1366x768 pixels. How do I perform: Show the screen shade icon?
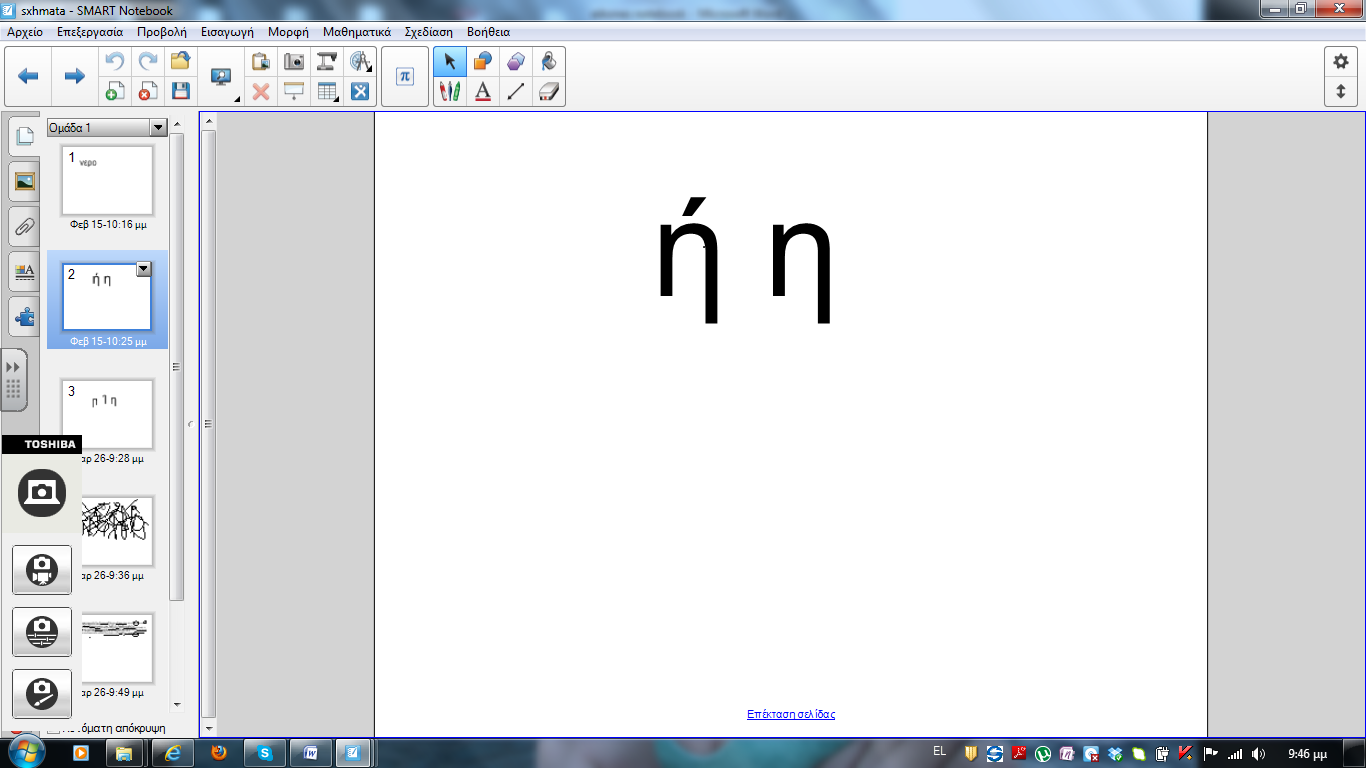point(294,91)
